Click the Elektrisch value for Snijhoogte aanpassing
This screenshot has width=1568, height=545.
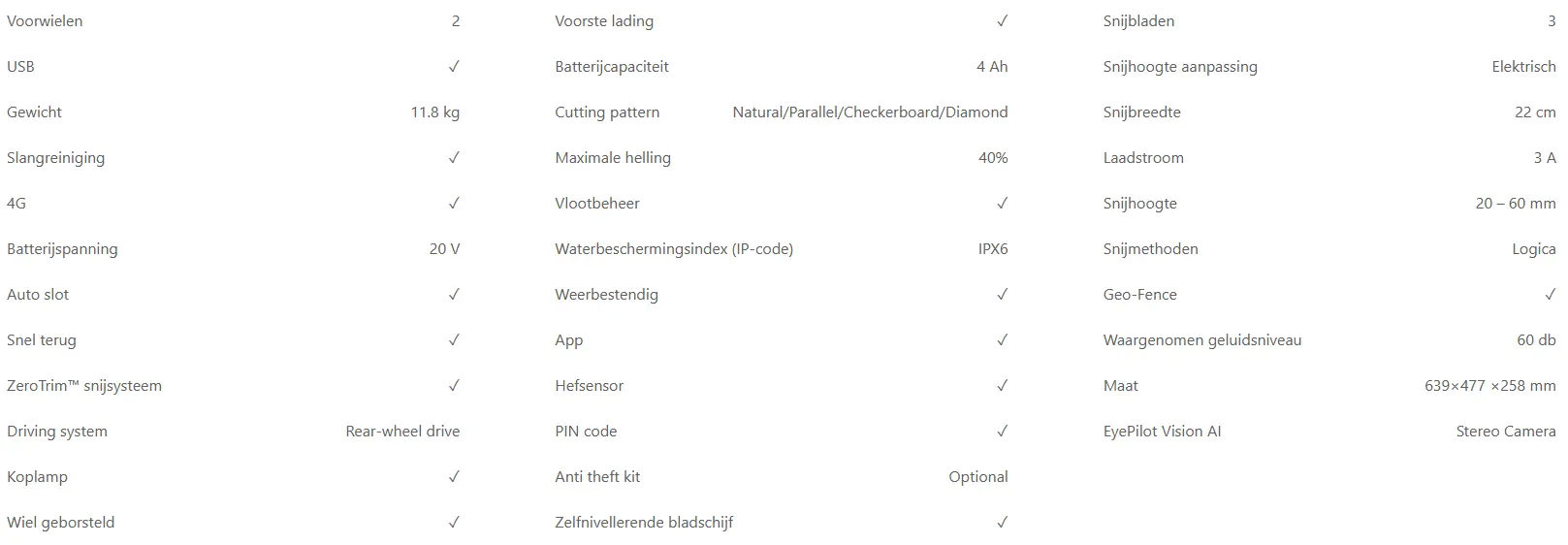coord(1523,67)
